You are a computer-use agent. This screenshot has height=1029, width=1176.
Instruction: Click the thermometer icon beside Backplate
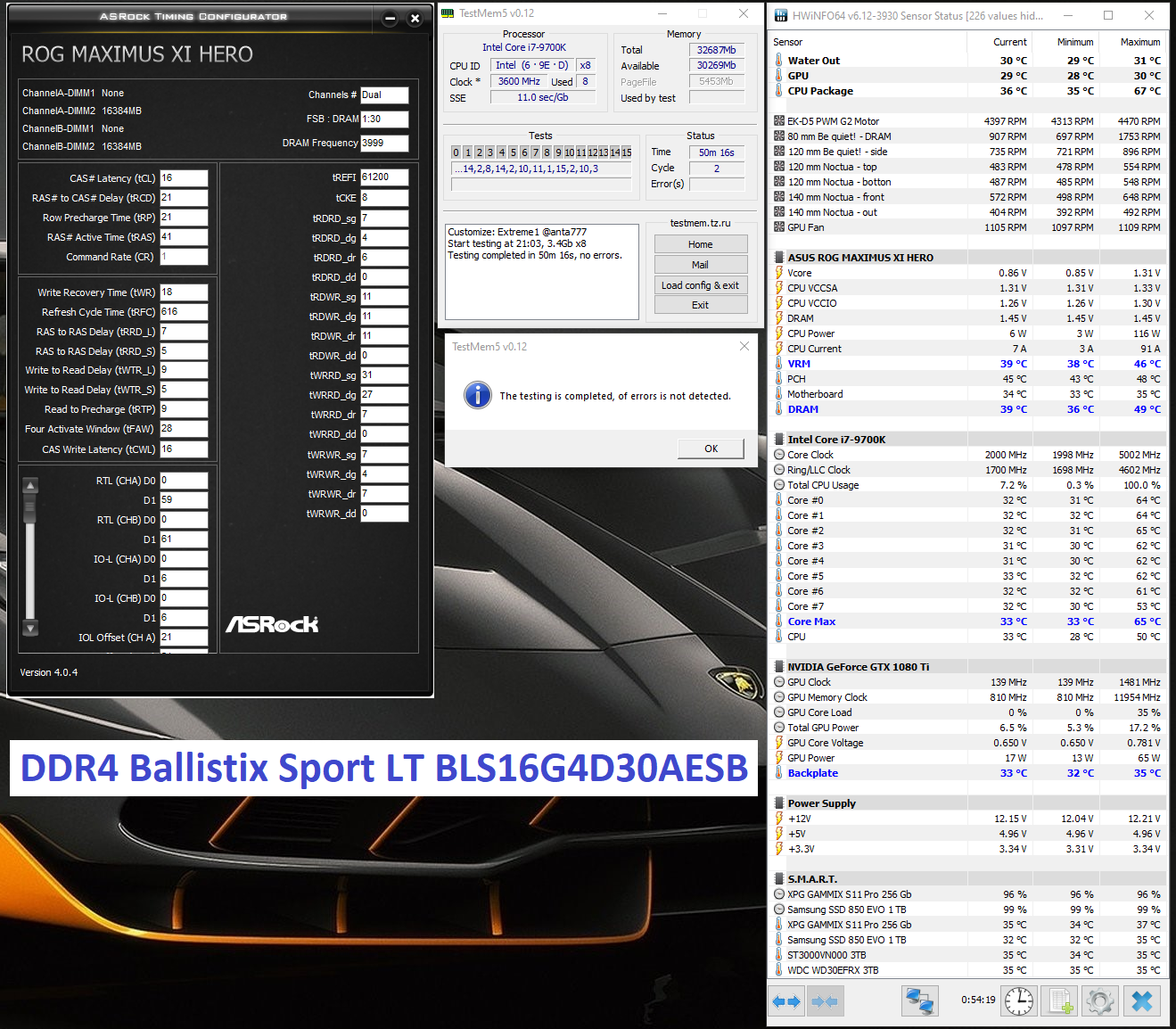click(x=779, y=773)
